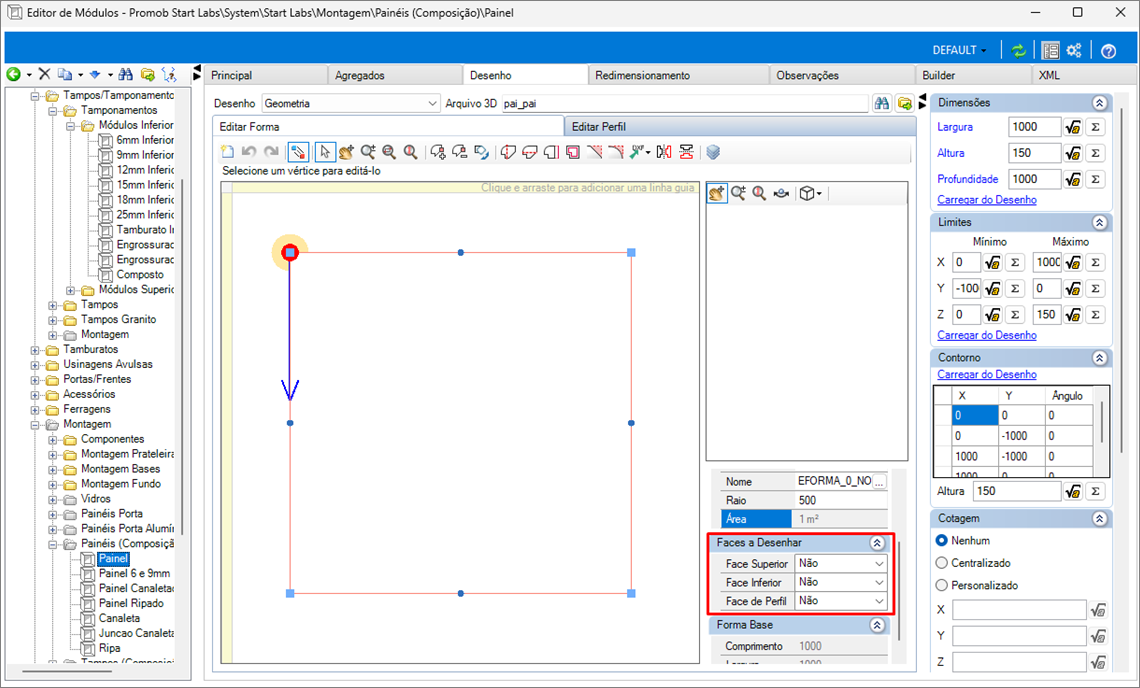Click the green refresh icon in blue header
This screenshot has width=1140, height=688.
point(1018,50)
